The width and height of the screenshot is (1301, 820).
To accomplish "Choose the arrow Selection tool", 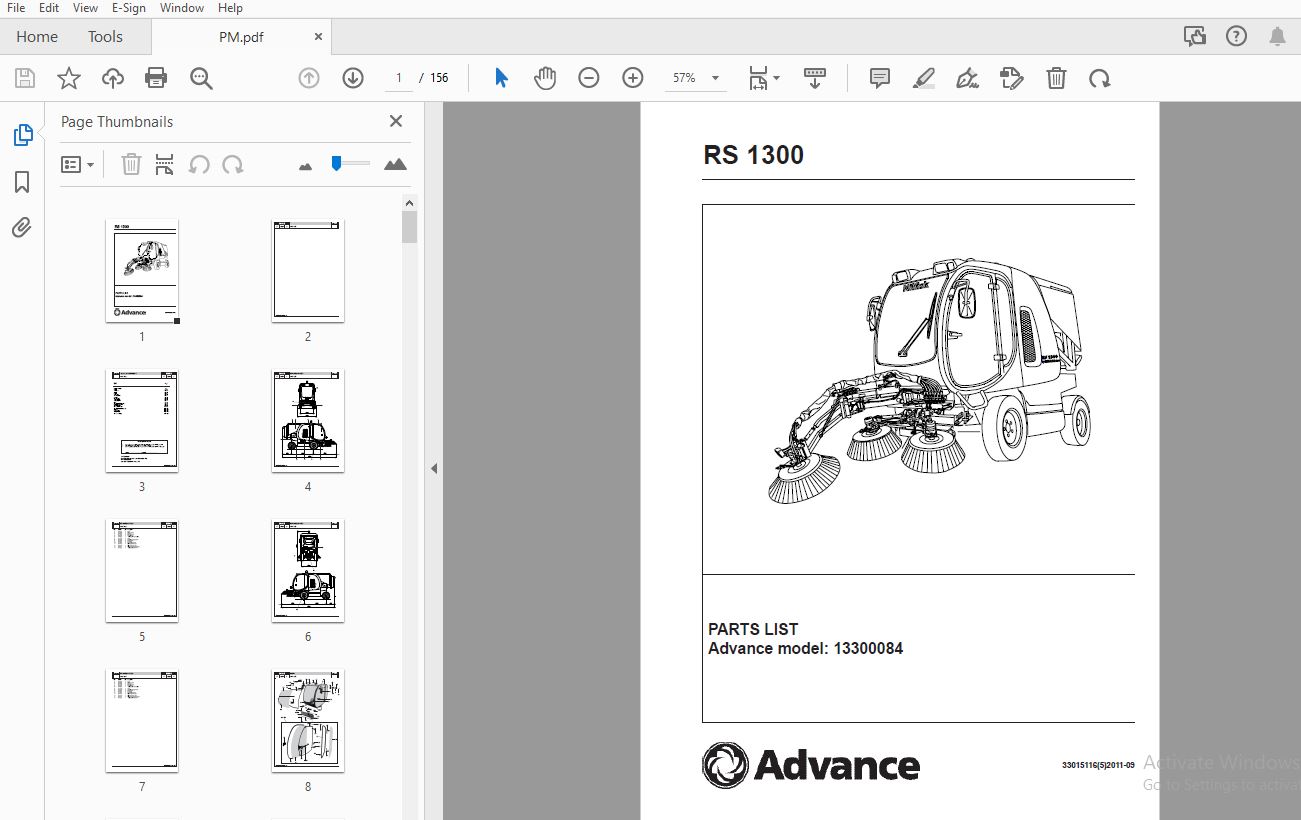I will click(x=502, y=78).
